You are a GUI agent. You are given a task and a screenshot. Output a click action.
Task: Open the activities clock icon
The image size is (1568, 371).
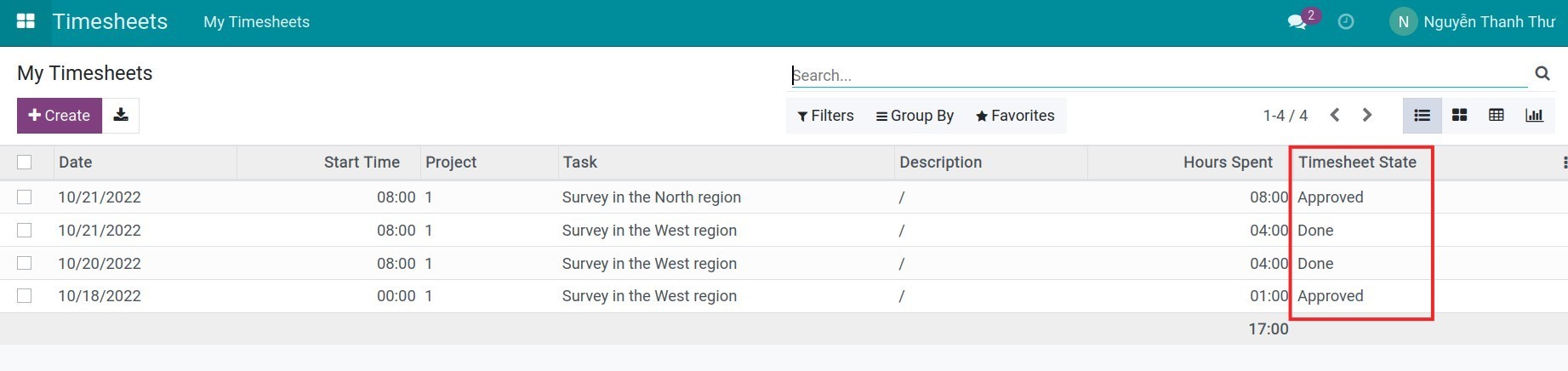point(1346,22)
